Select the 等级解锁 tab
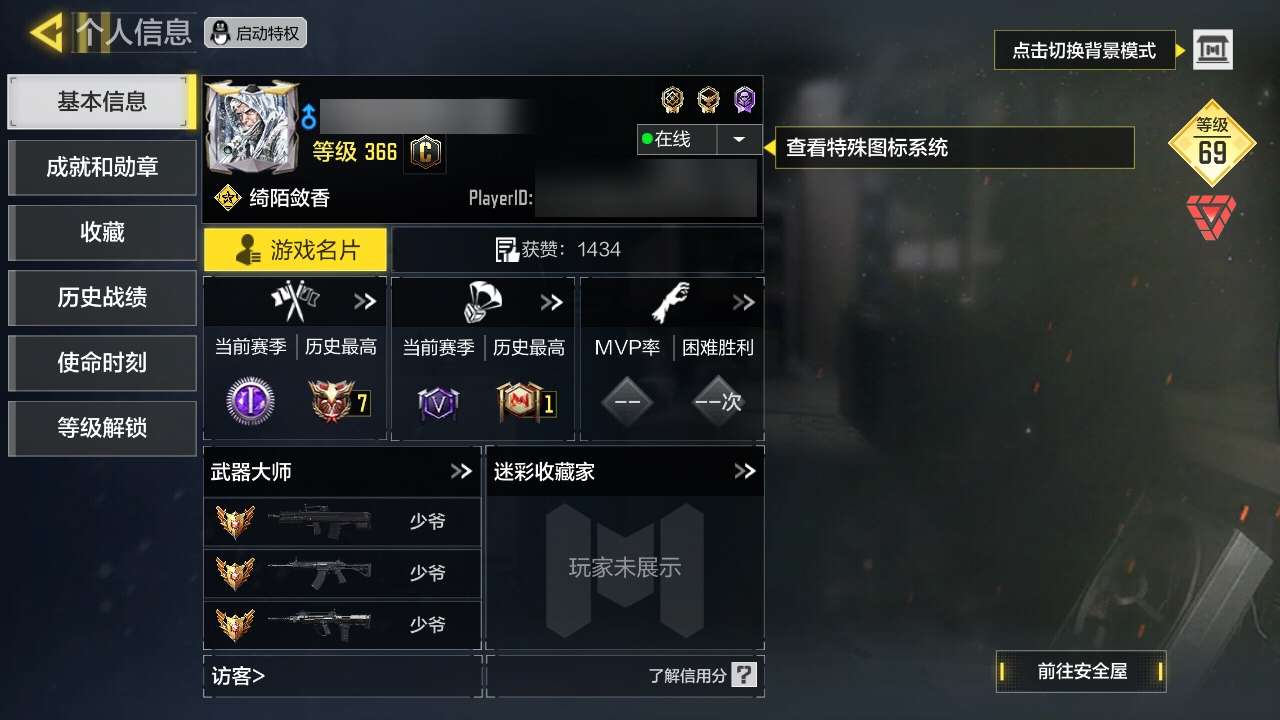Image resolution: width=1280 pixels, height=720 pixels. click(x=102, y=428)
